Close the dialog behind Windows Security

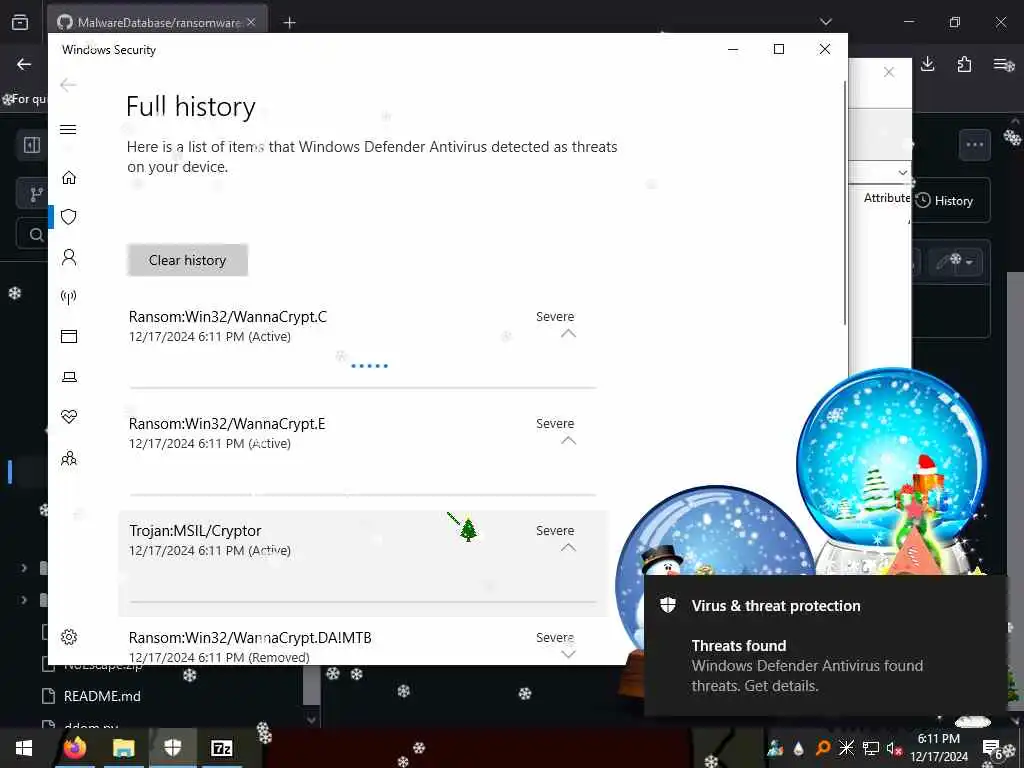[889, 72]
